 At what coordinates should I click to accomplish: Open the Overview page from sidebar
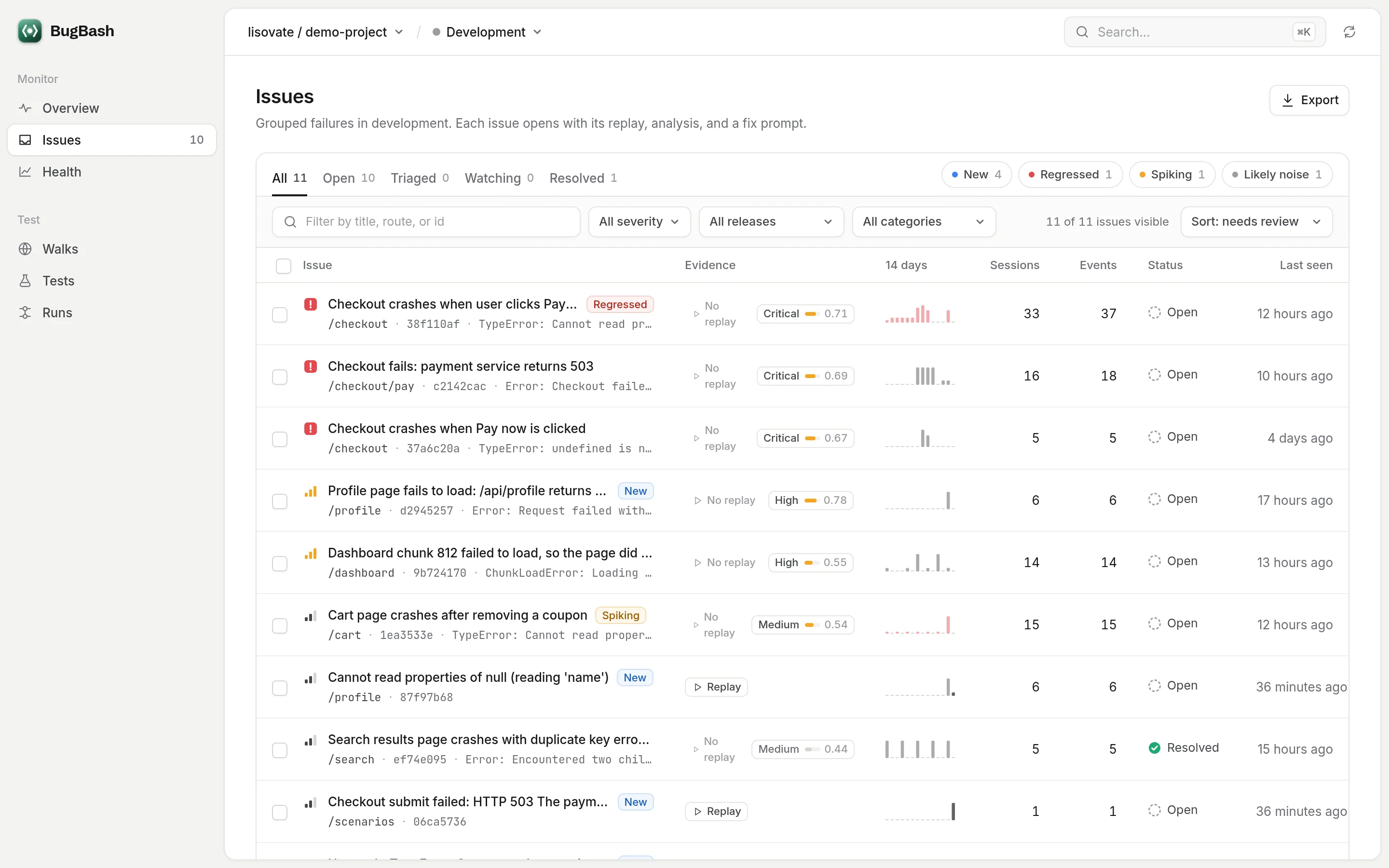pos(111,108)
